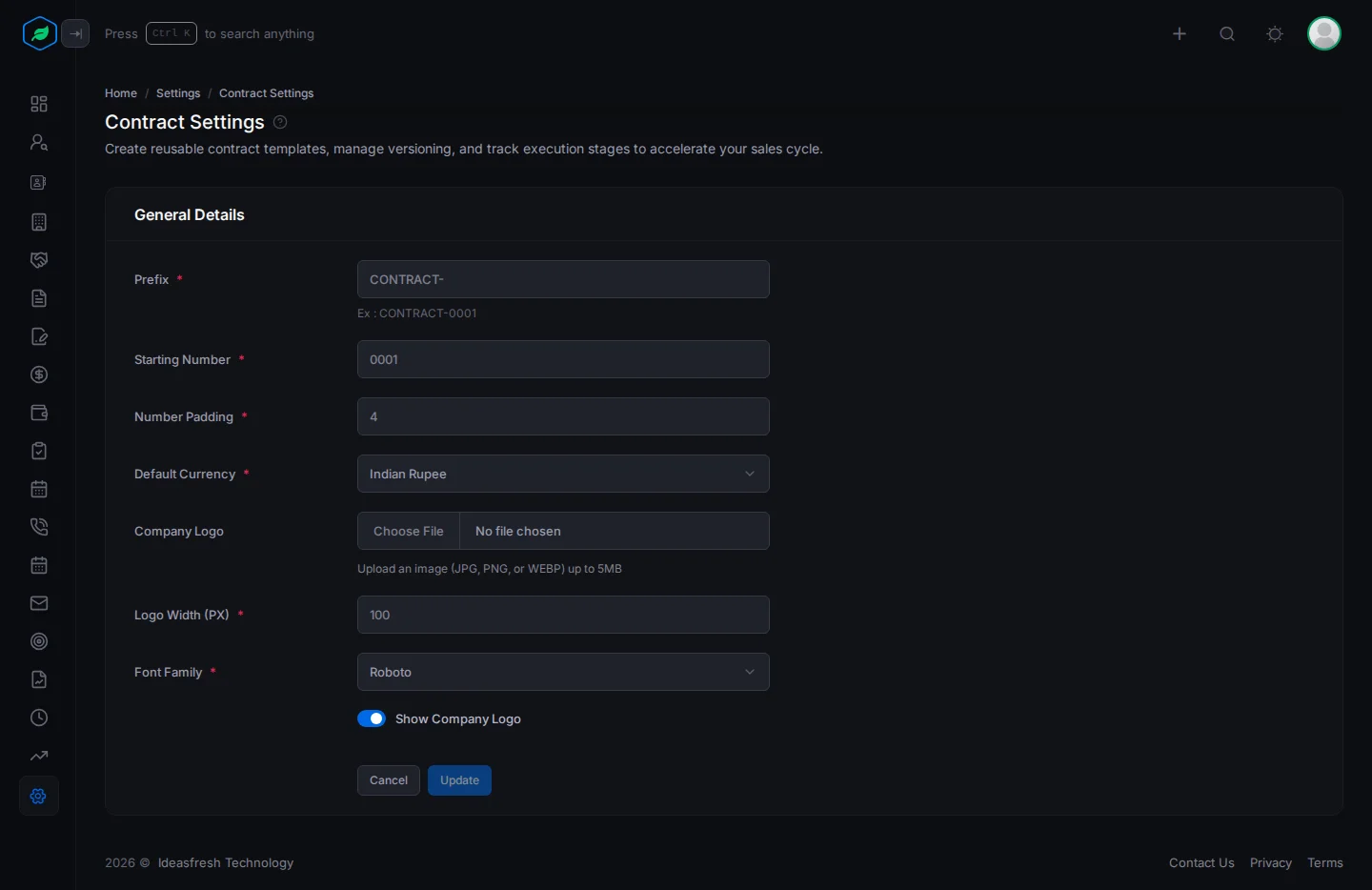
Task: Click the green leaf app logo
Action: pos(40,33)
